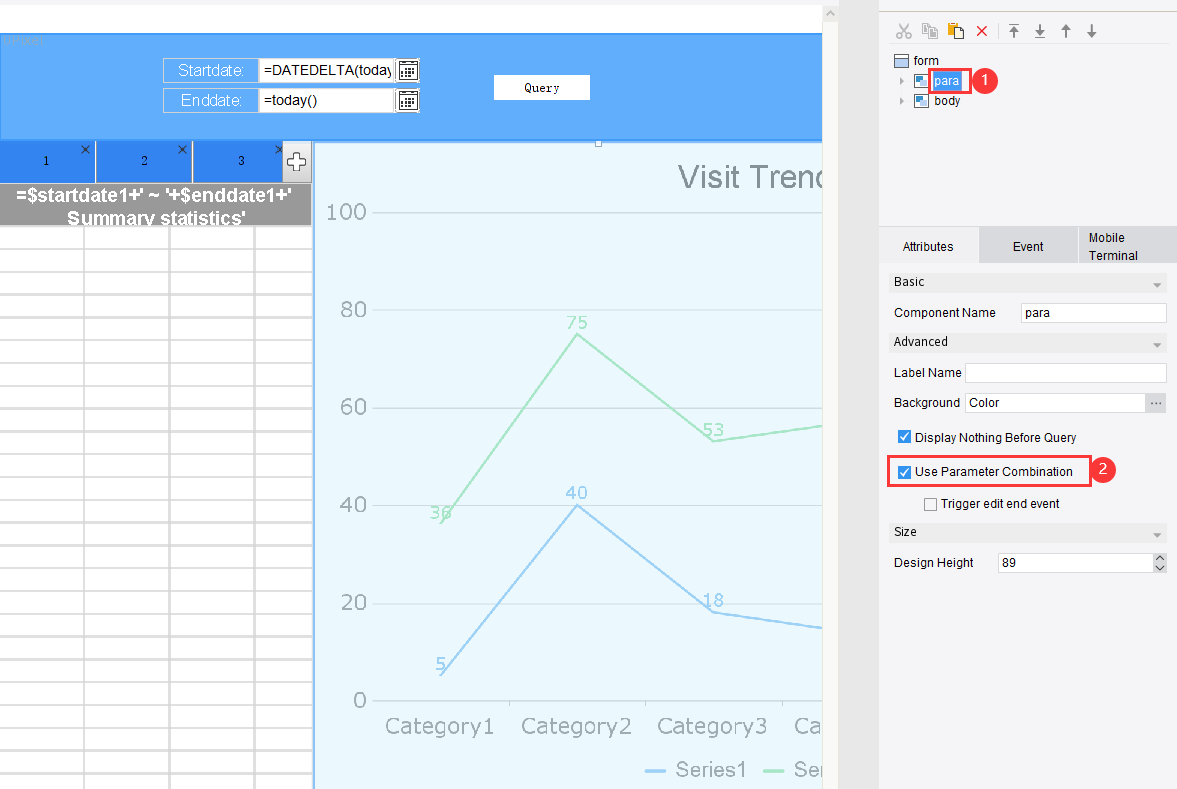Move component up one level
Viewport: 1177px width, 789px height.
(1066, 31)
